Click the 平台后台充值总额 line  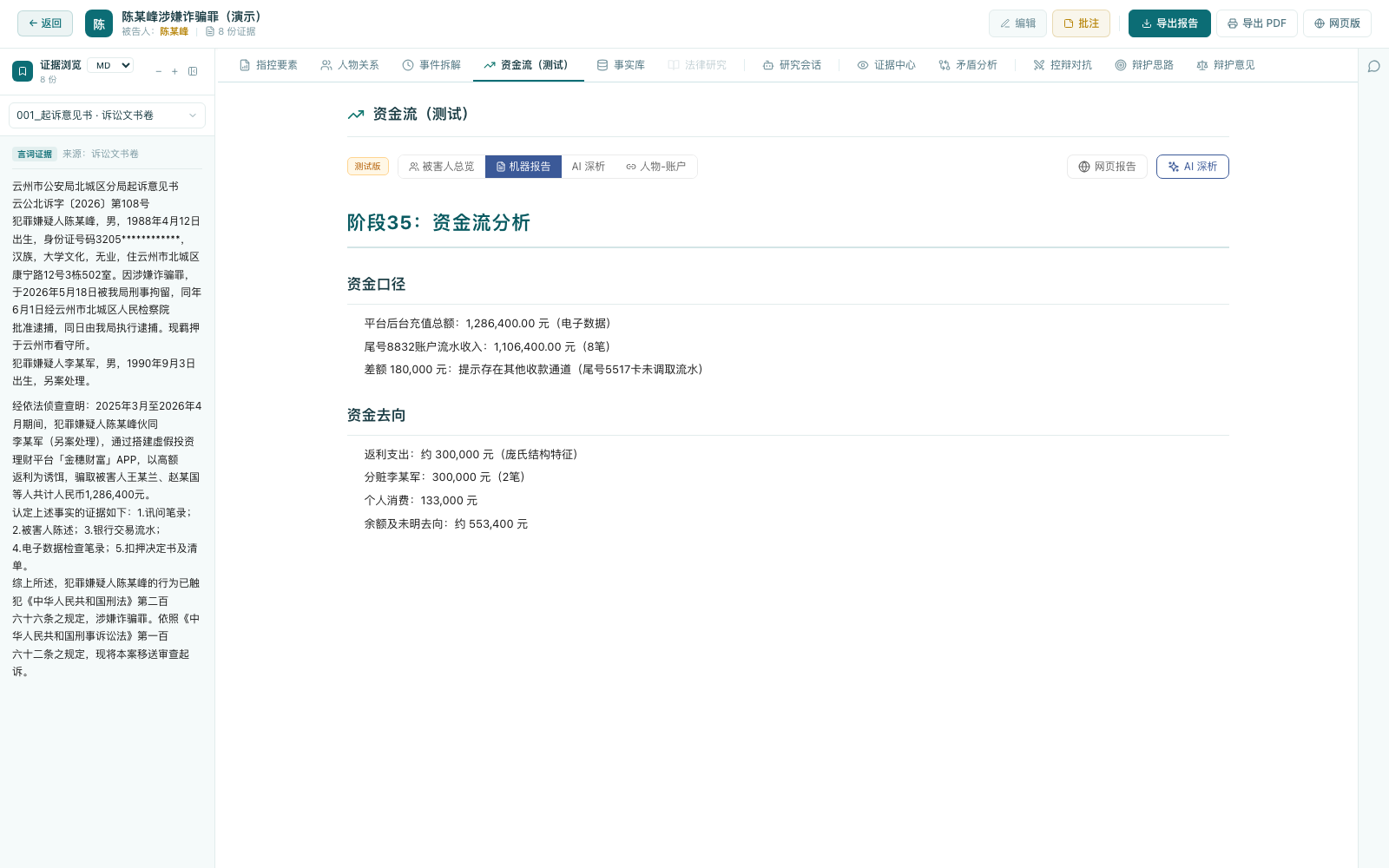point(490,324)
